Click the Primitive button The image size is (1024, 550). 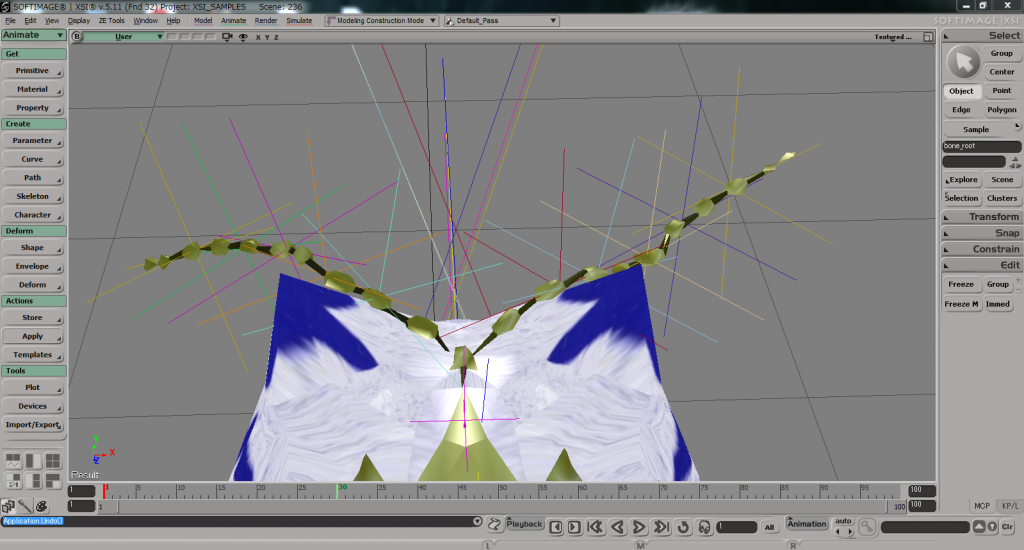(x=33, y=71)
